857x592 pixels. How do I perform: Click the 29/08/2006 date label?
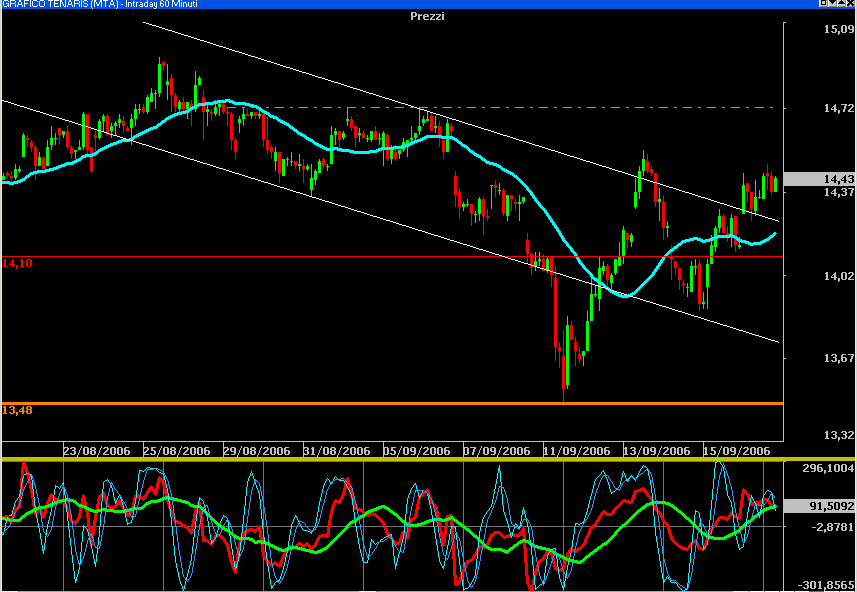pos(256,452)
